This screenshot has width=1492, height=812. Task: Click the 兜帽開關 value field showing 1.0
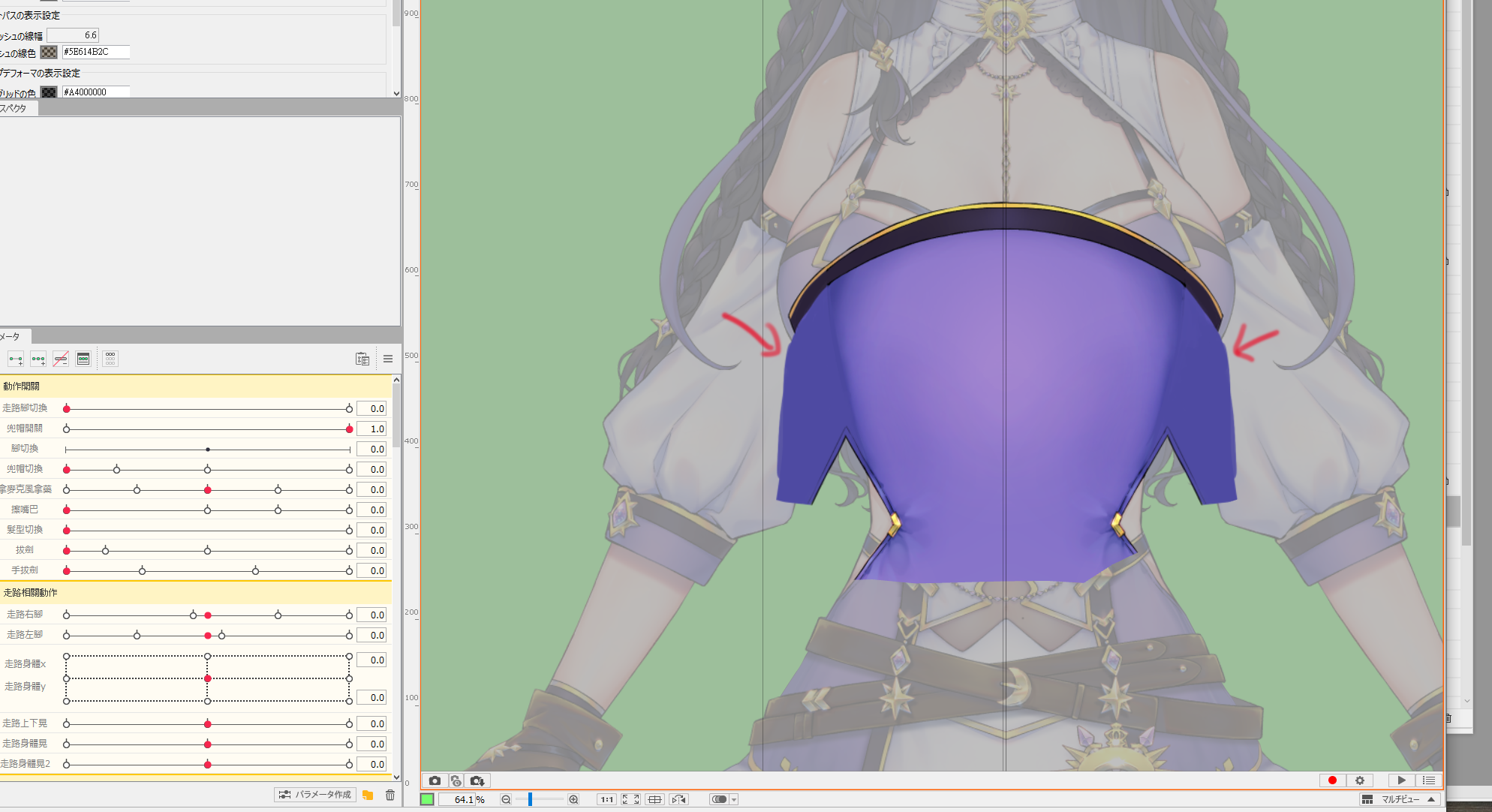[x=371, y=429]
